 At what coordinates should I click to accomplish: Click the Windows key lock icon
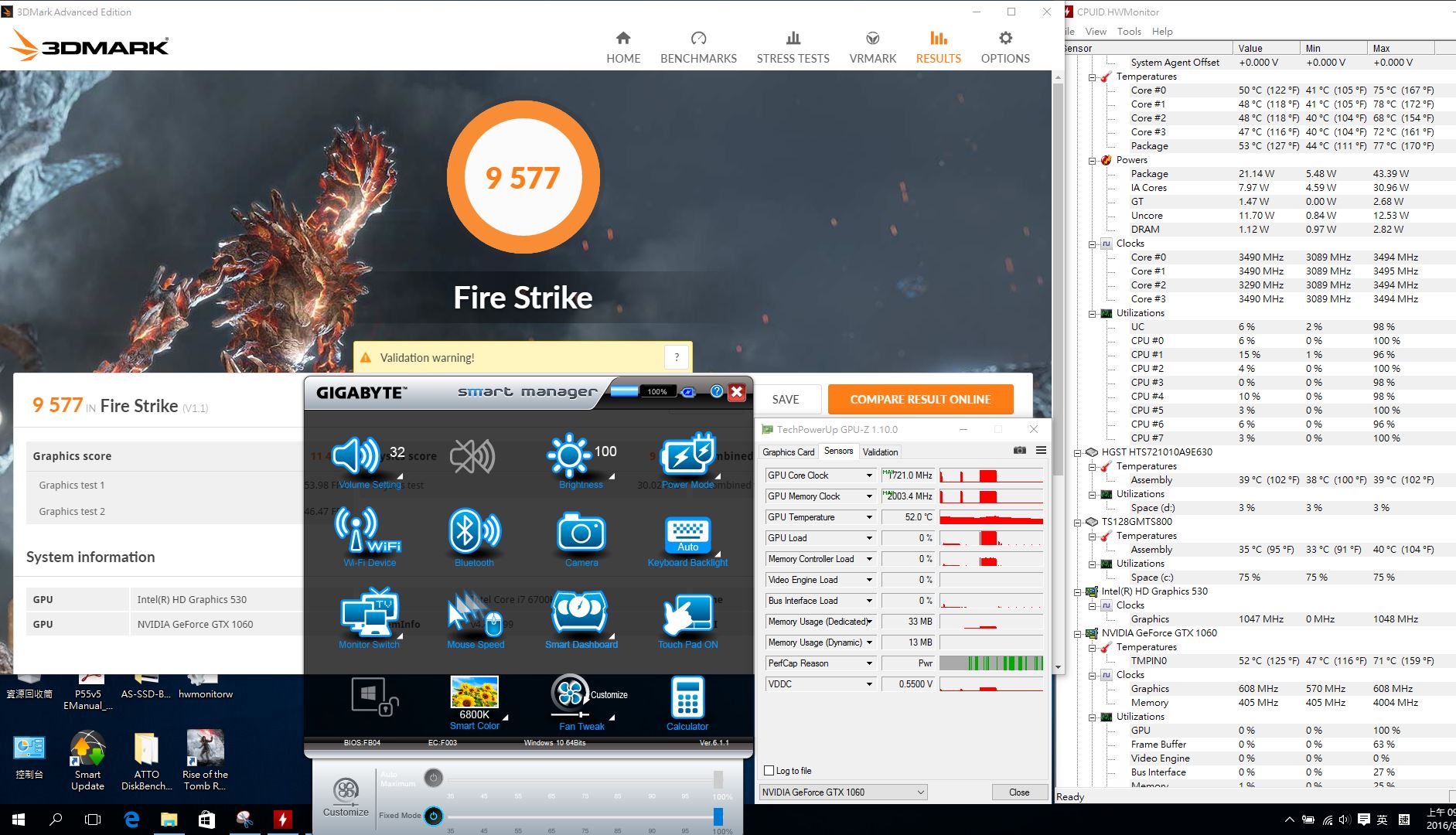[x=374, y=696]
